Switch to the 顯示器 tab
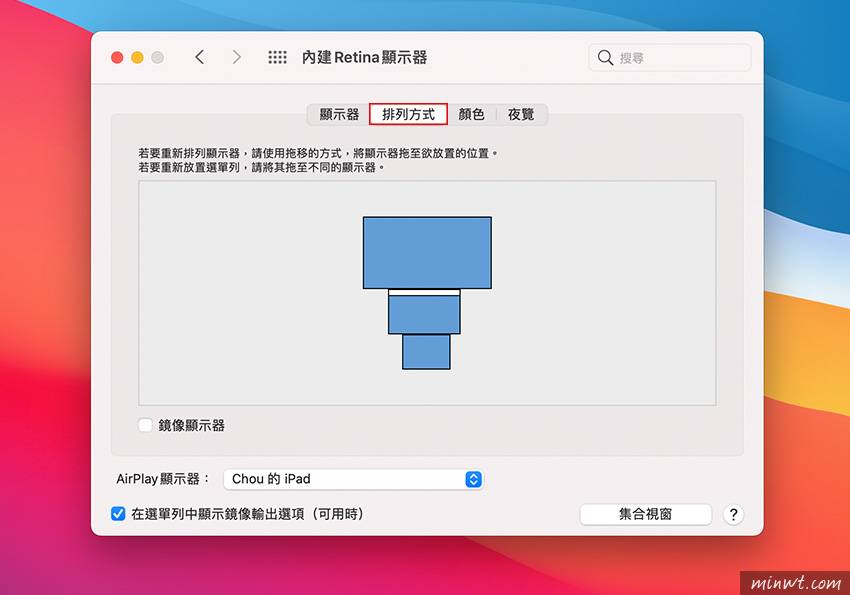The width and height of the screenshot is (850, 595). pos(339,114)
